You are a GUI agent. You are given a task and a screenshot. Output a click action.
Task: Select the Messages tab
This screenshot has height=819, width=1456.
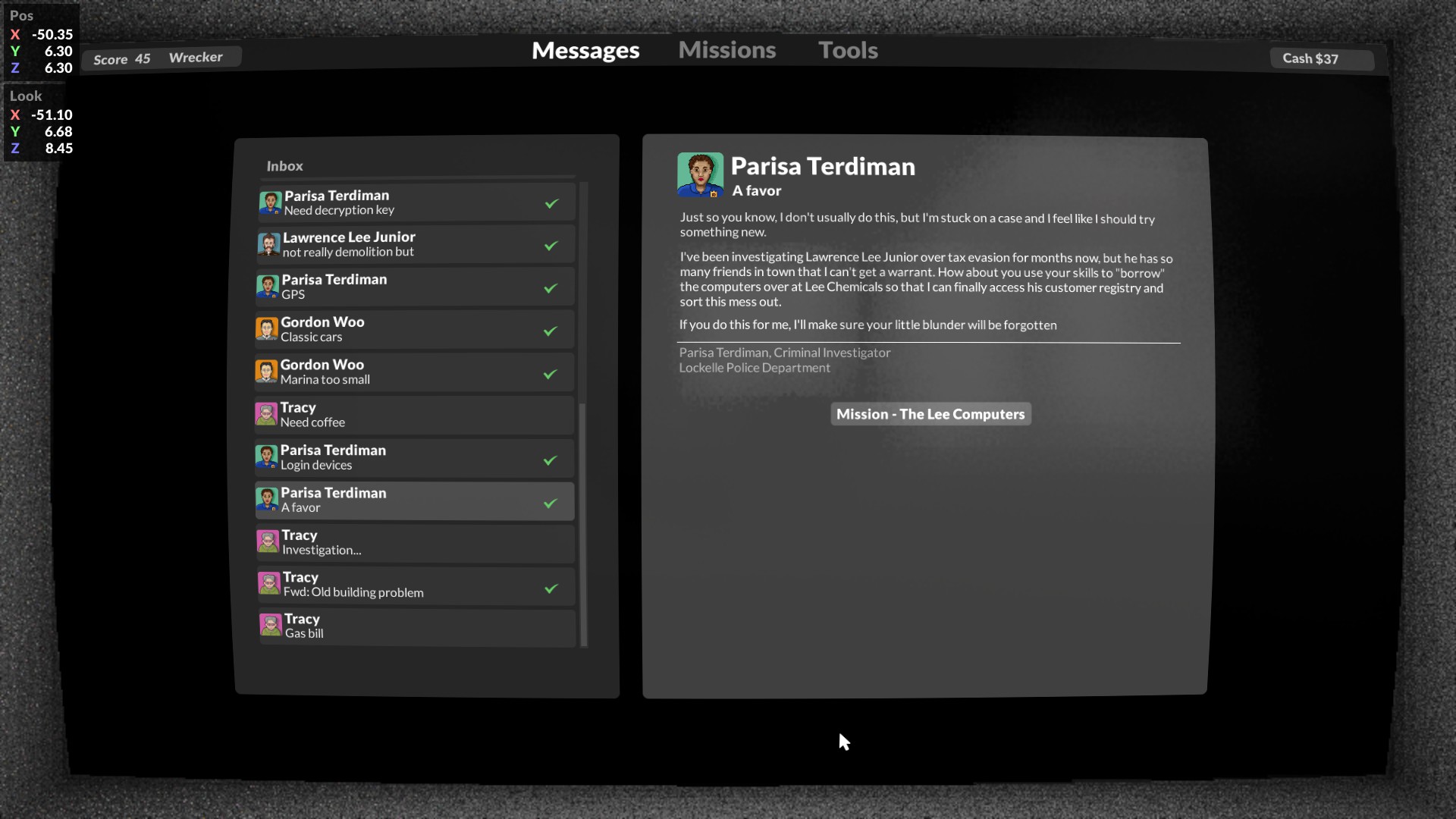(585, 50)
